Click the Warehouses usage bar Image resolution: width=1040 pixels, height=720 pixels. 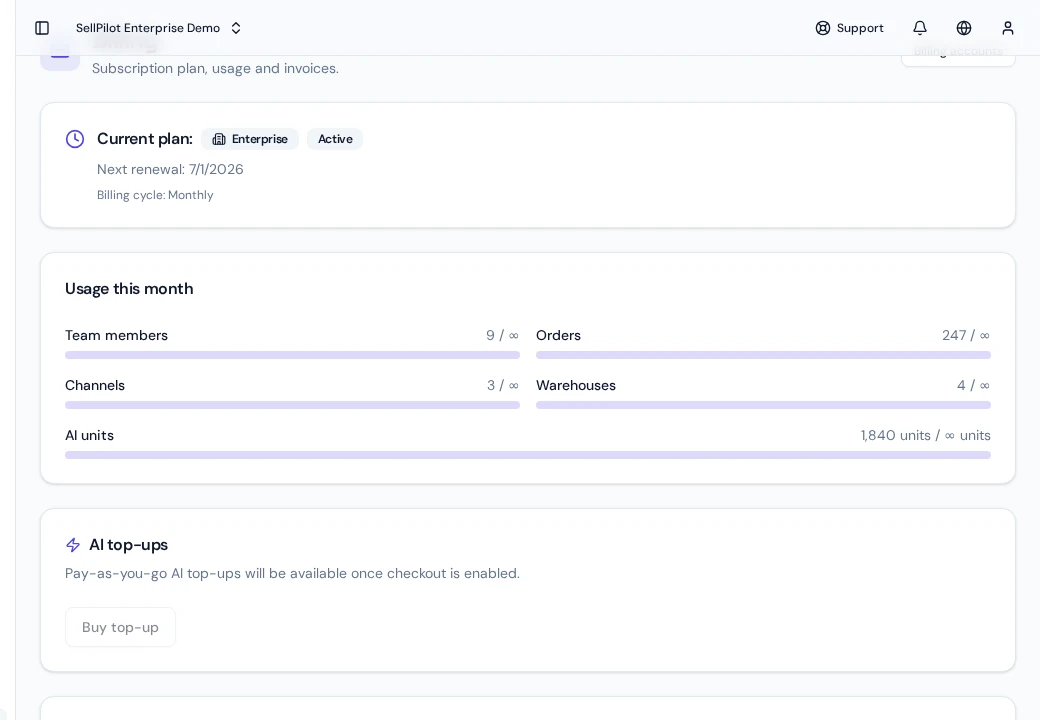[763, 405]
